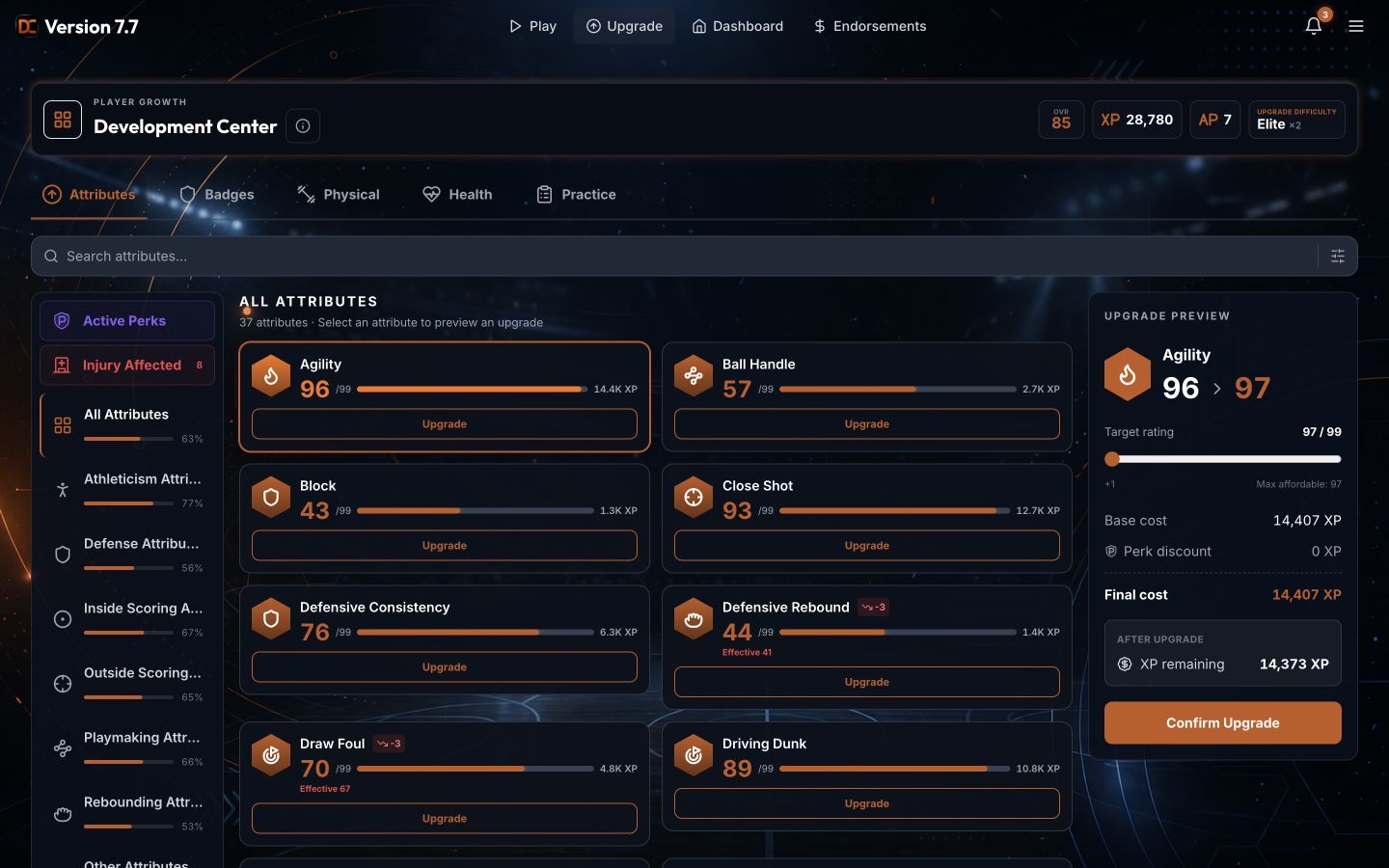Click the Close Shot target icon

694,498
